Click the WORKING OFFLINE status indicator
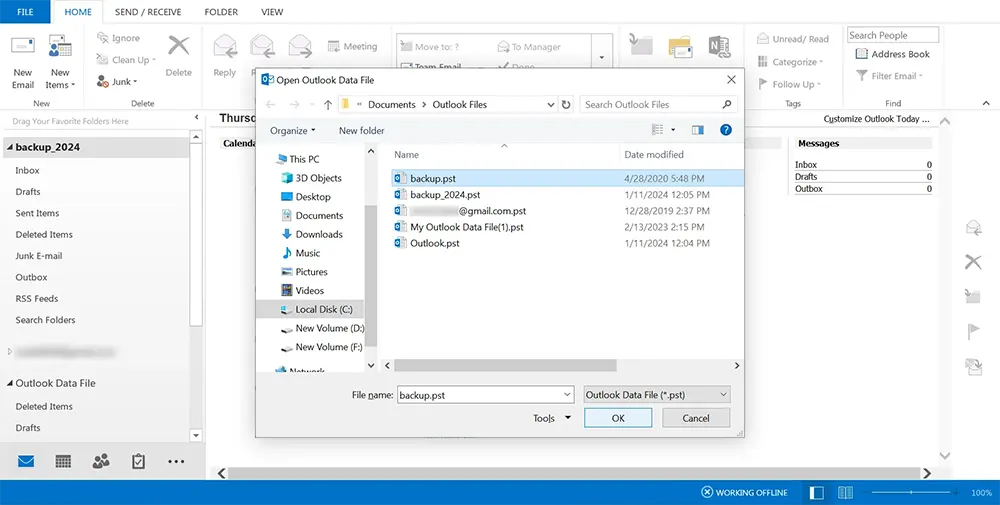1000x505 pixels. [744, 492]
